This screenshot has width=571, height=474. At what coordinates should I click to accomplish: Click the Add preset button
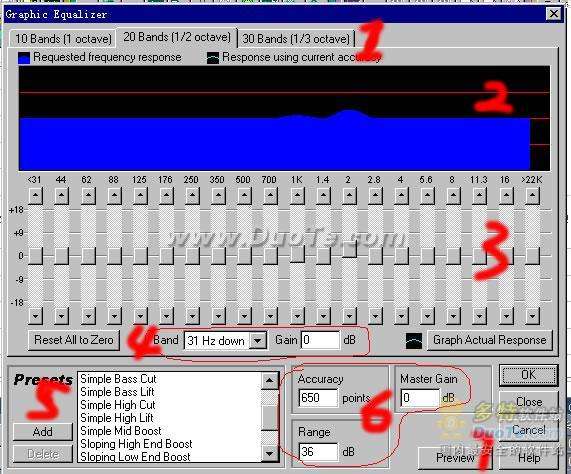pyautogui.click(x=43, y=432)
